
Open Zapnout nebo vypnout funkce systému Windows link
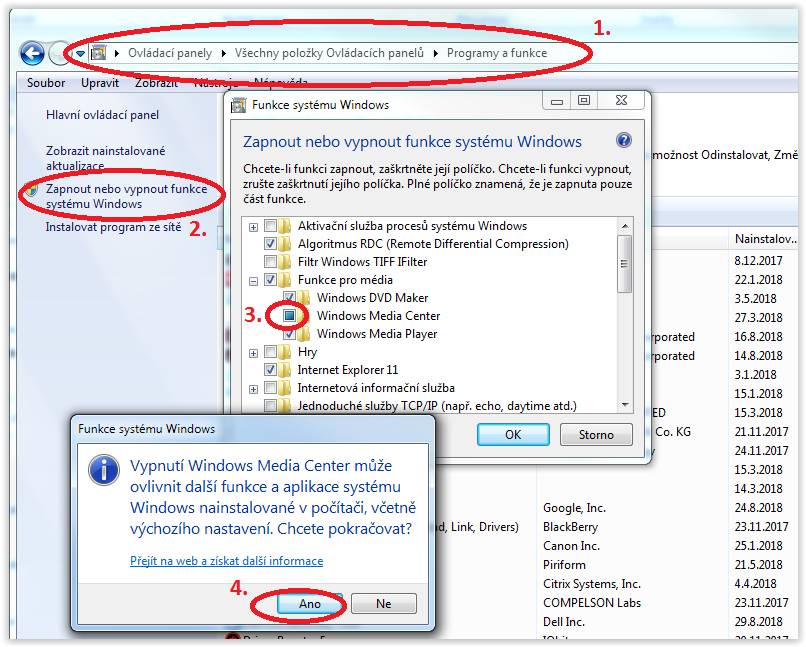126,196
